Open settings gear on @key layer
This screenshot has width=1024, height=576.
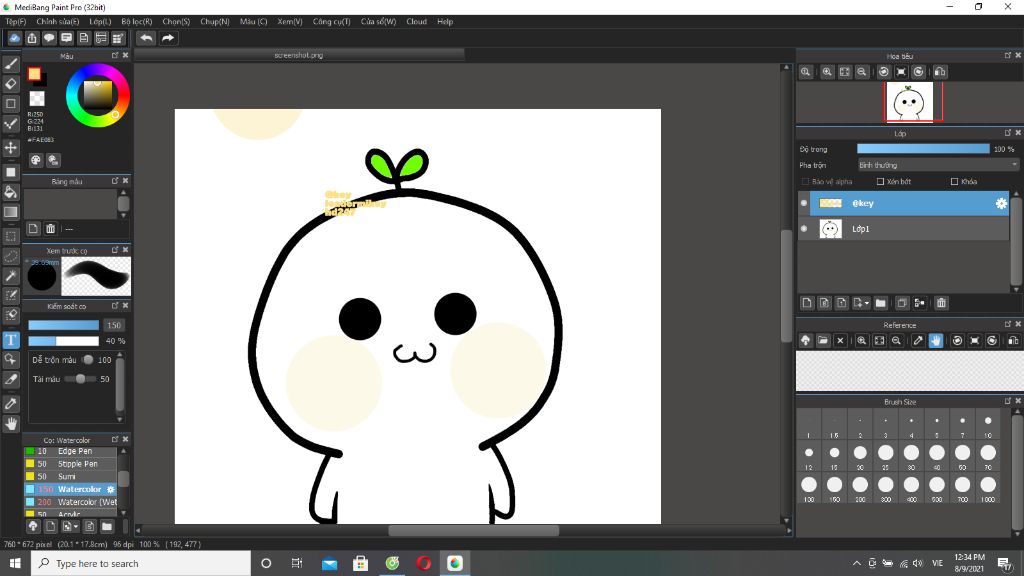point(1000,203)
